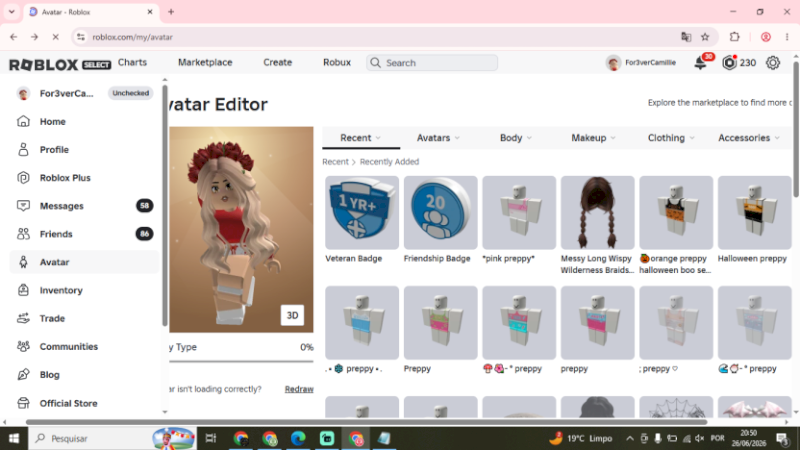Viewport: 800px width, 450px height.
Task: Click the Redraw link
Action: coord(299,389)
